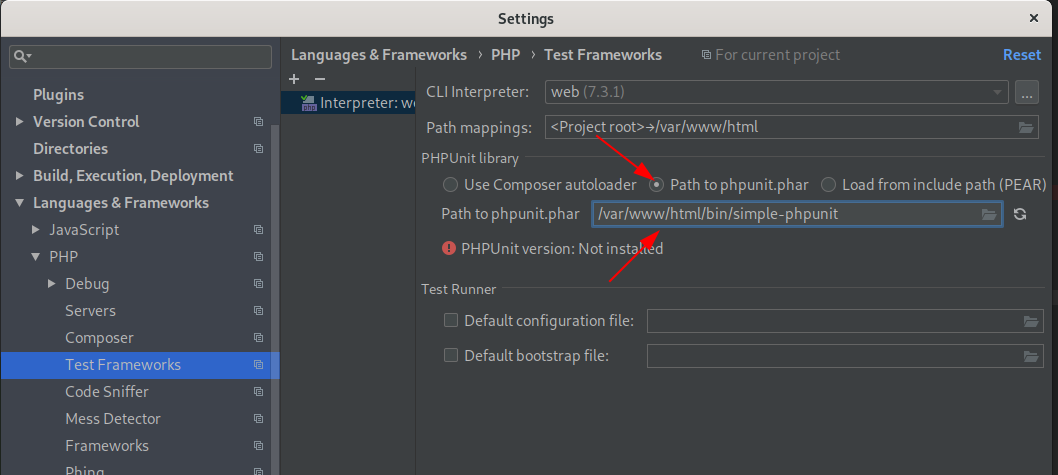
Task: Expand Build, Execution, Deployment node
Action: coord(20,175)
